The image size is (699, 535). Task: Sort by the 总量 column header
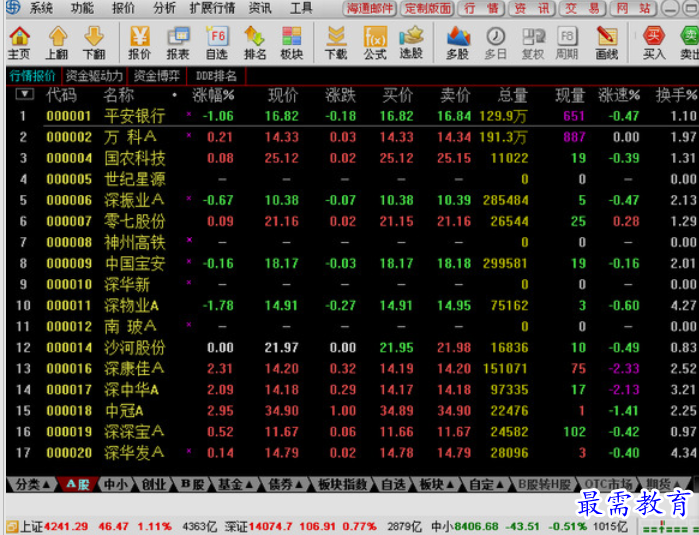pos(513,95)
